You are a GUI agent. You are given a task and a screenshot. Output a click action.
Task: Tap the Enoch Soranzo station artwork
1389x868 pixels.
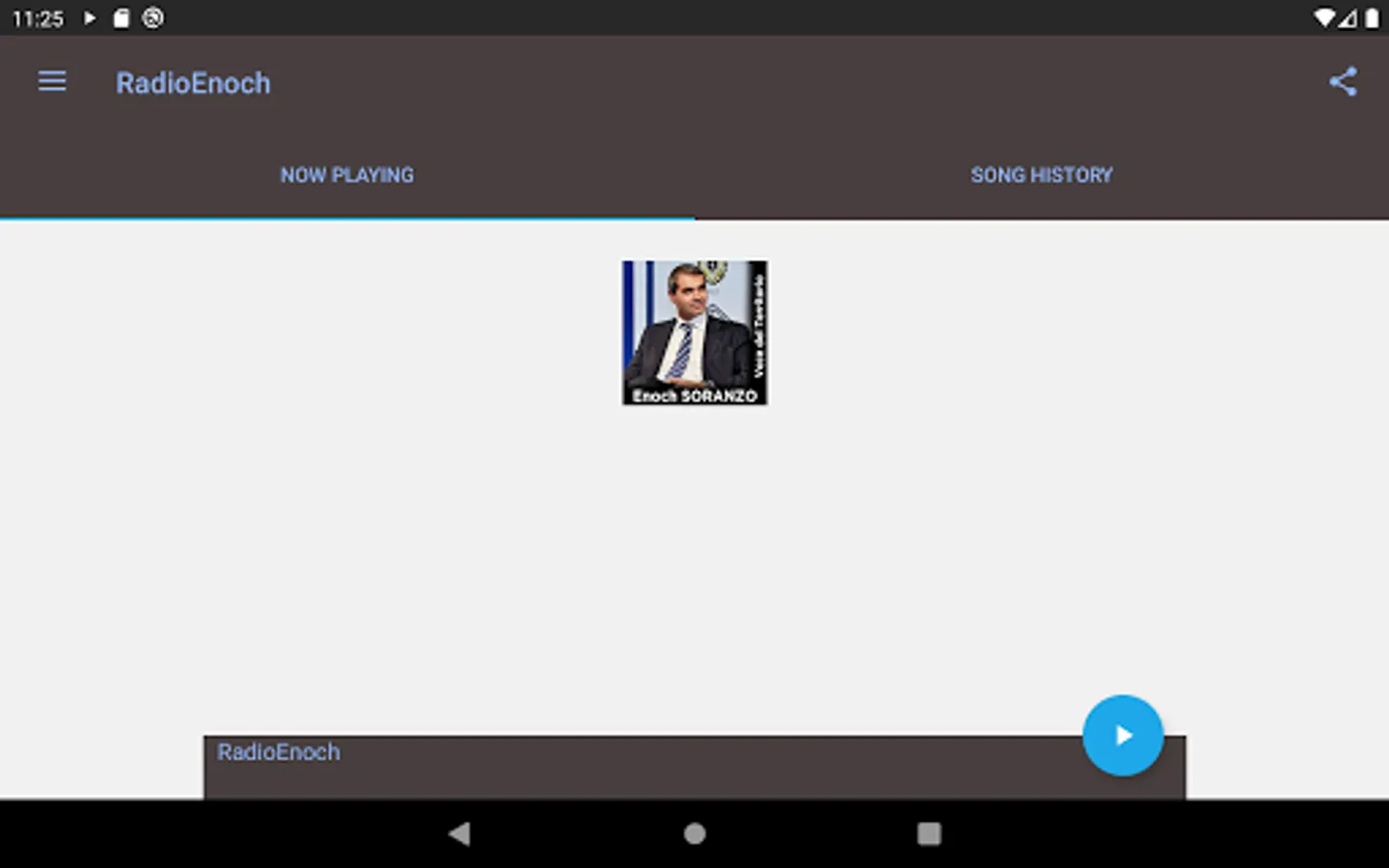(694, 333)
